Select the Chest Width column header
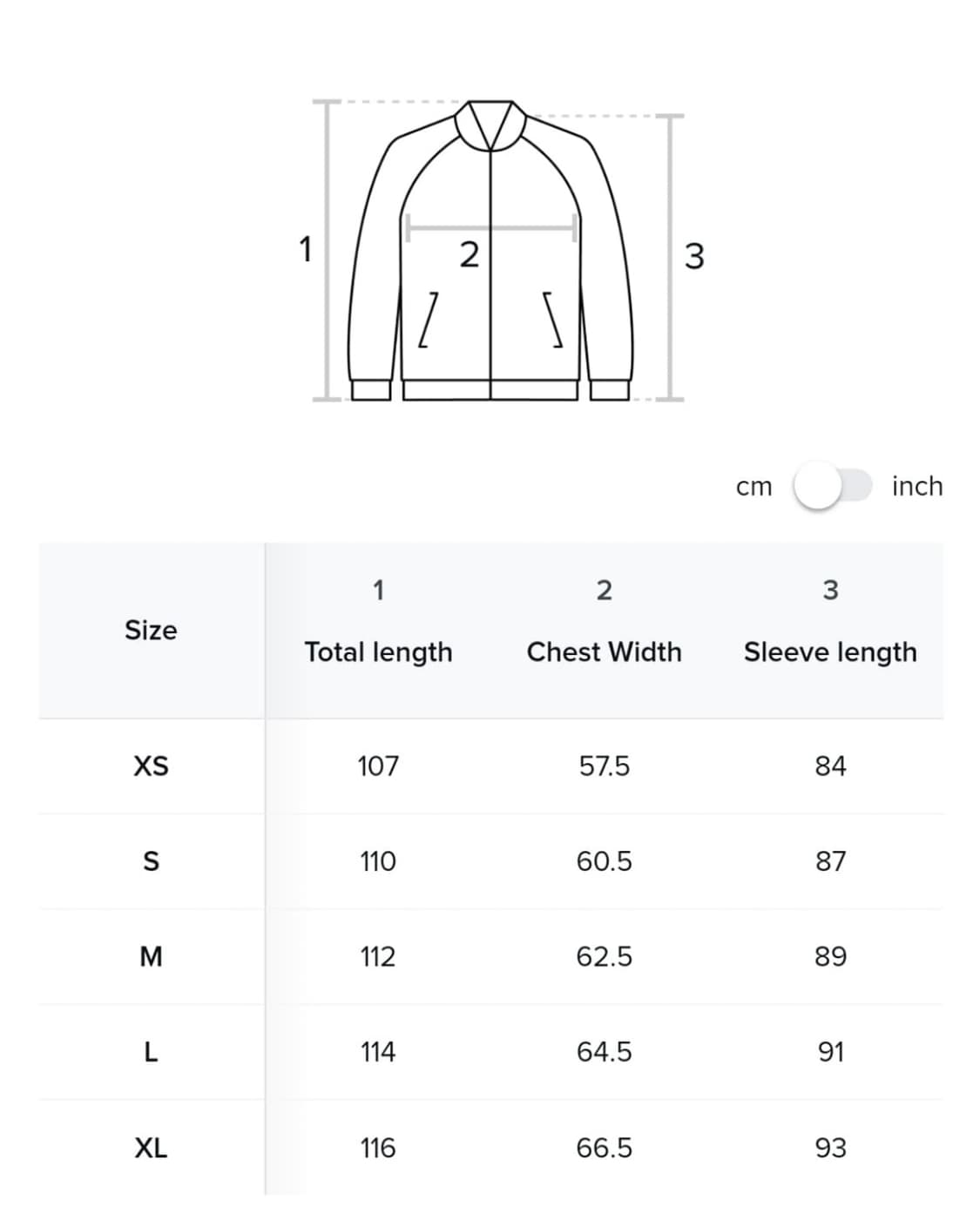The image size is (980, 1207). [604, 651]
